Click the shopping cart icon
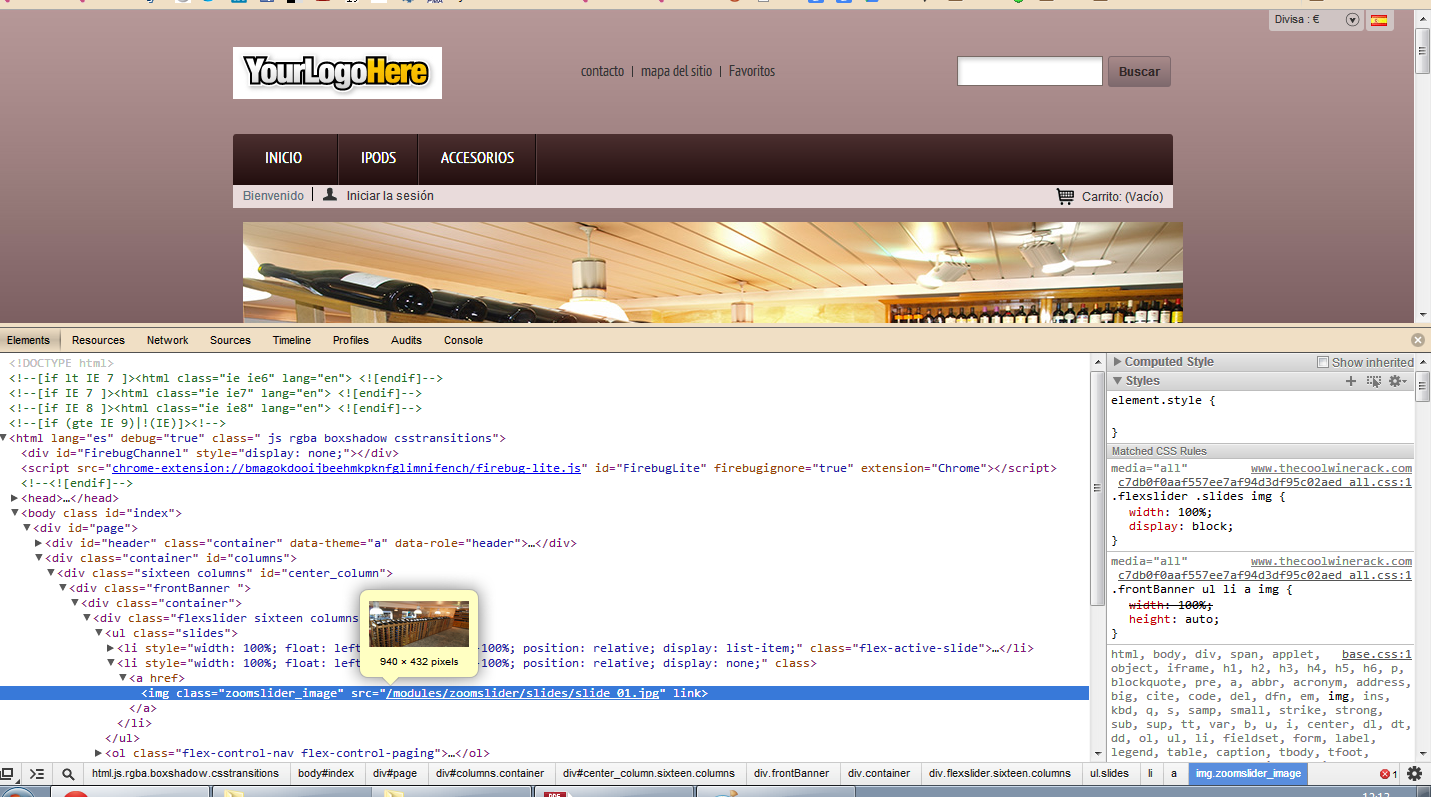The image size is (1431, 797). coord(1065,196)
